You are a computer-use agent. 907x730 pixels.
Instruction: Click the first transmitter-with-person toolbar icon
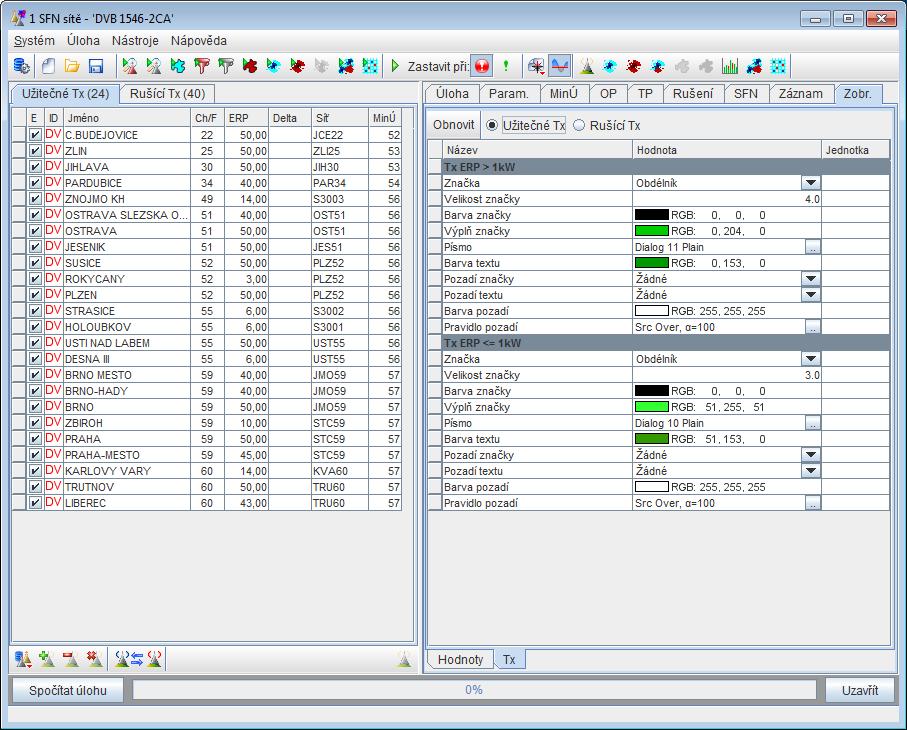(x=130, y=66)
